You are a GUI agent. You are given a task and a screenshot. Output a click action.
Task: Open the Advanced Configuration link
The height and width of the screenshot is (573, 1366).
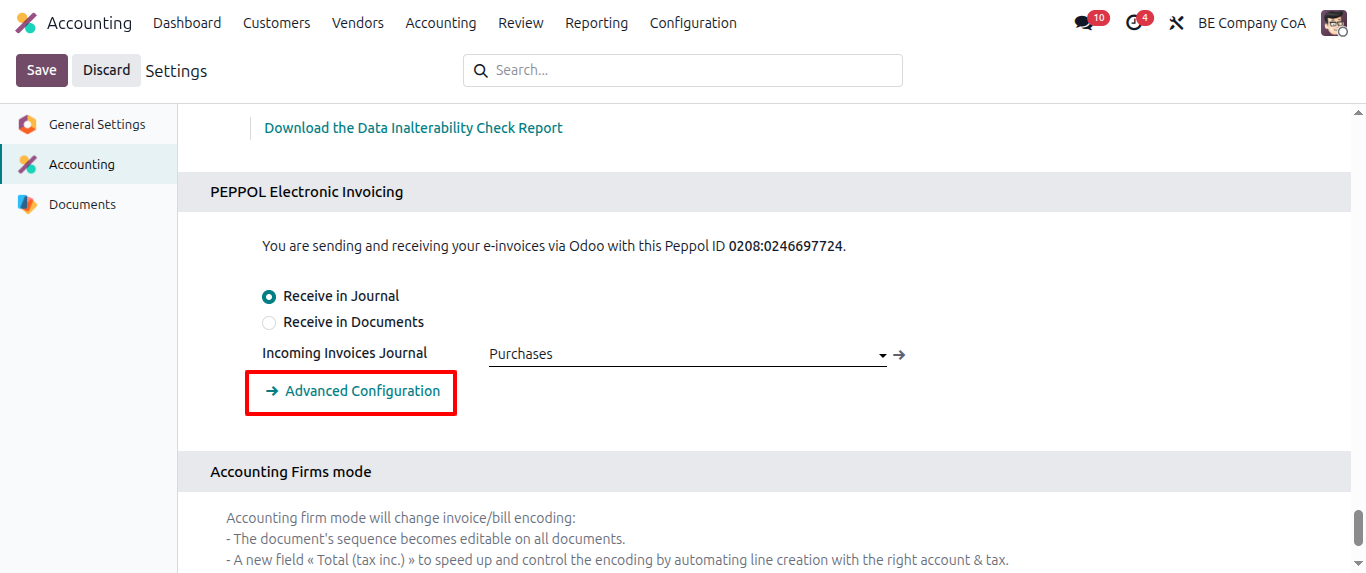[x=362, y=391]
